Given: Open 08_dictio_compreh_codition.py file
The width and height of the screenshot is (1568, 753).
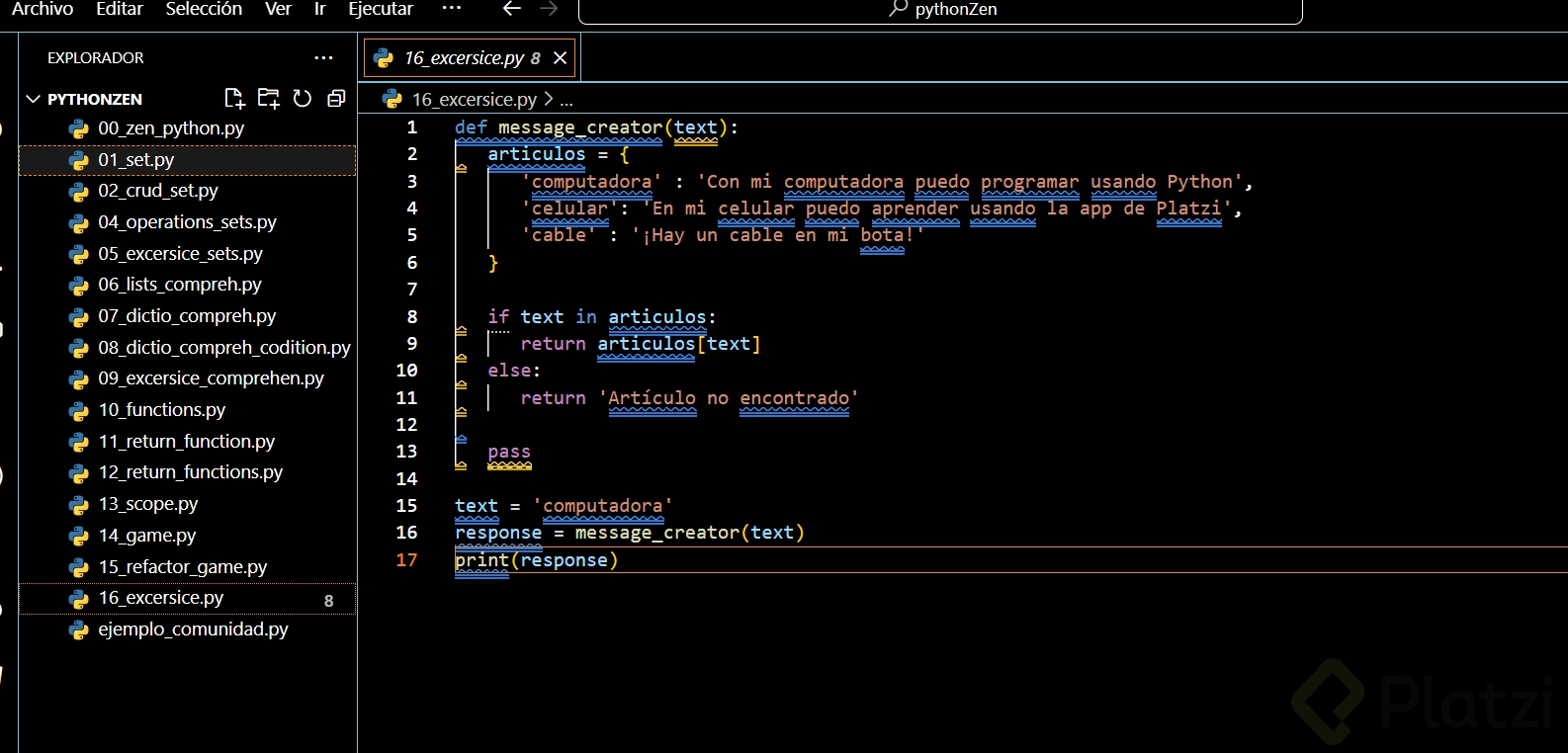Looking at the screenshot, I should (x=188, y=348).
